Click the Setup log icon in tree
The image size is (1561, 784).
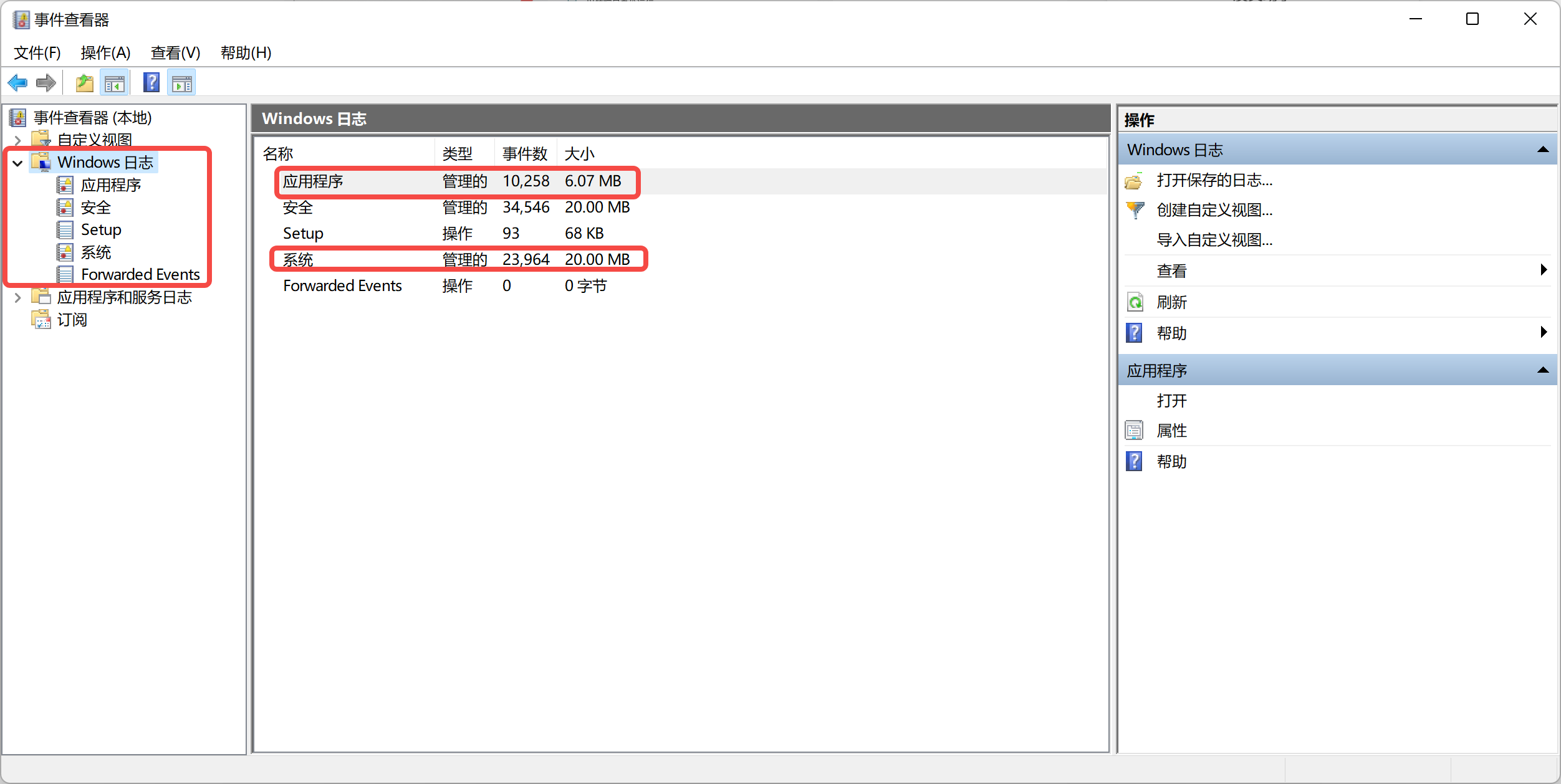click(65, 229)
